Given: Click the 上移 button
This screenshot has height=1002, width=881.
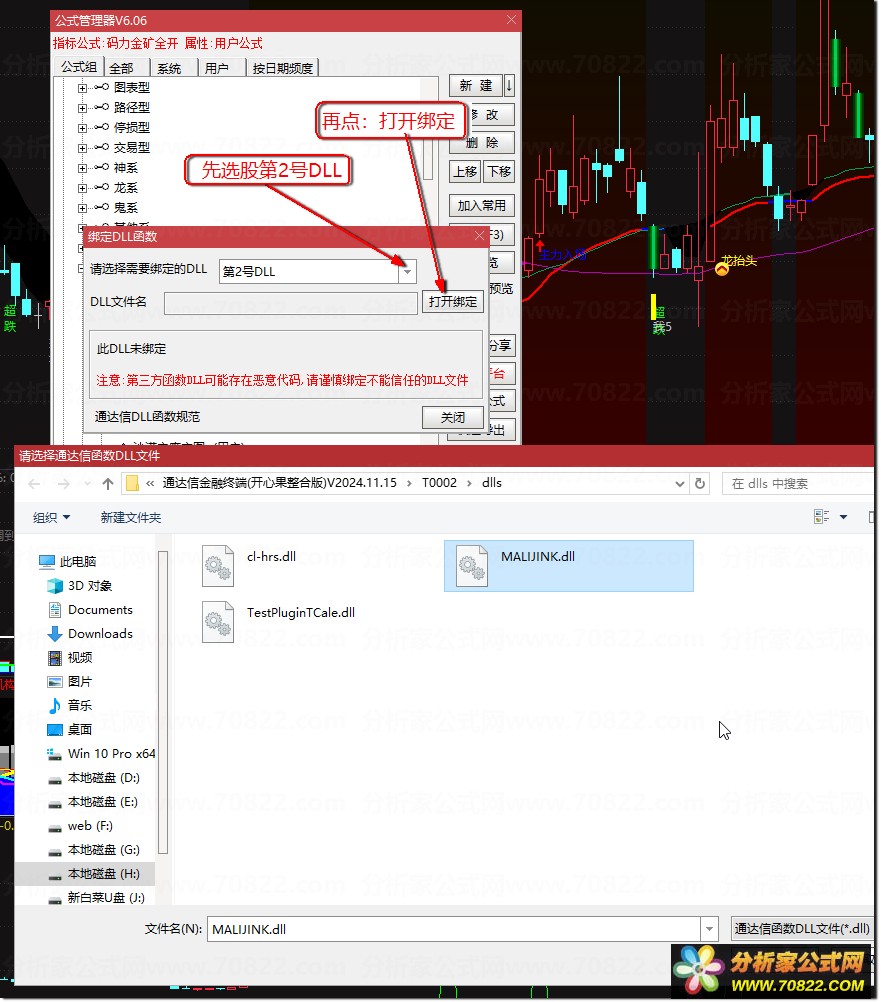Looking at the screenshot, I should point(465,172).
